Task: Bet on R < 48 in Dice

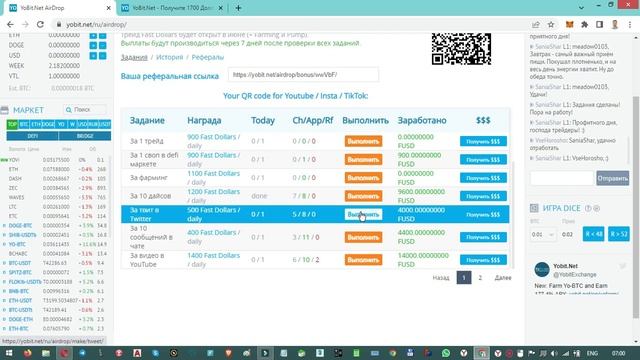Action: [x=593, y=234]
